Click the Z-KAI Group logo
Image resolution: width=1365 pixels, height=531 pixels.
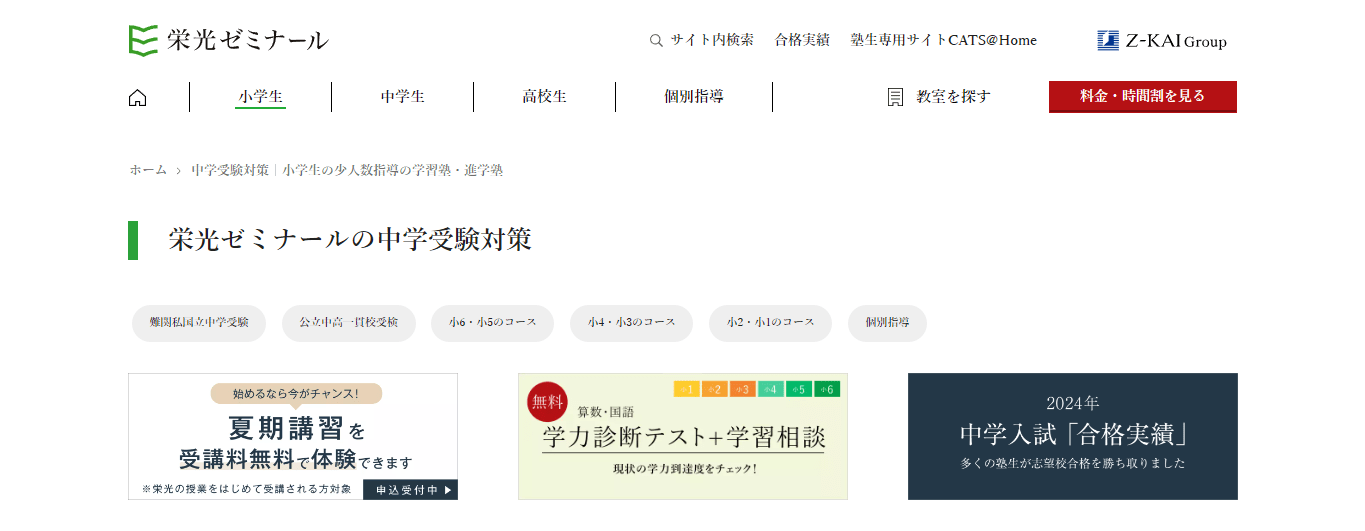[x=1161, y=41]
